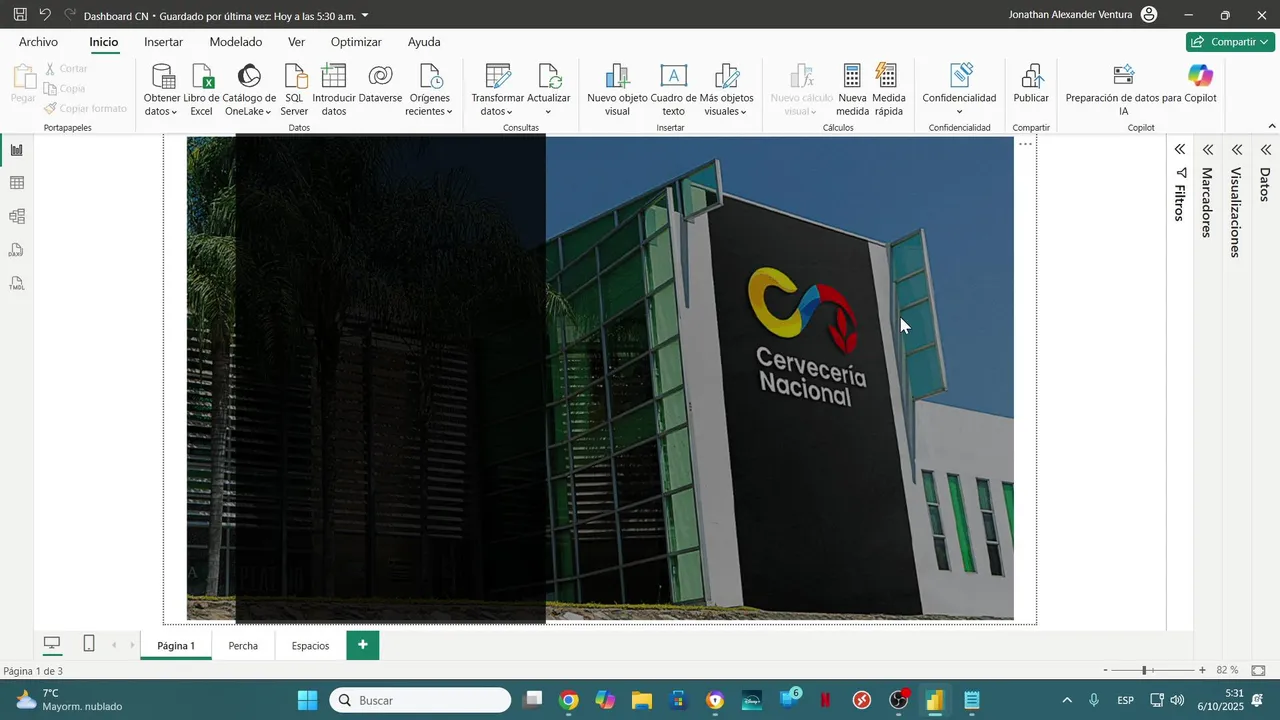Open the Archivo menu
The width and height of the screenshot is (1280, 720).
[x=38, y=42]
